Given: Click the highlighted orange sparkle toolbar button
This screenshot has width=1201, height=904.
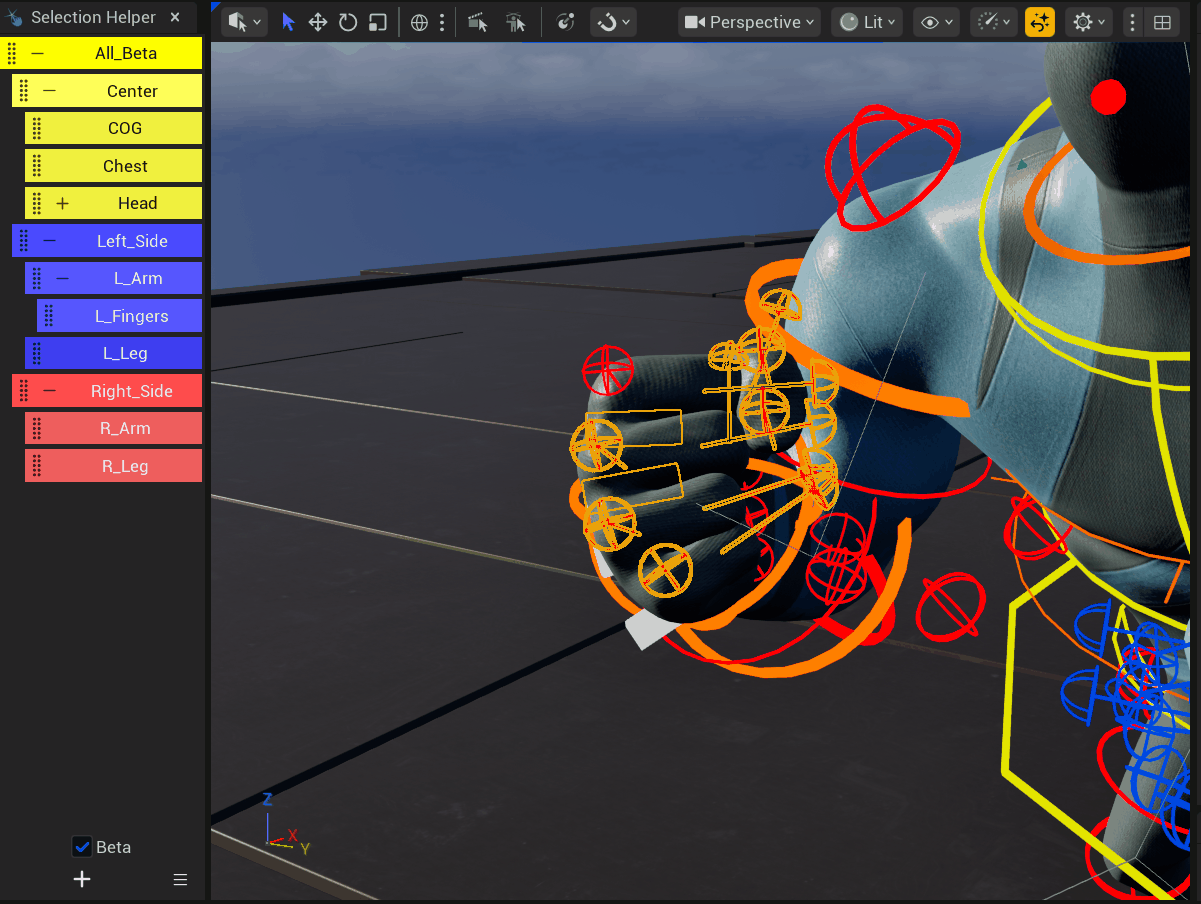Looking at the screenshot, I should (x=1040, y=22).
